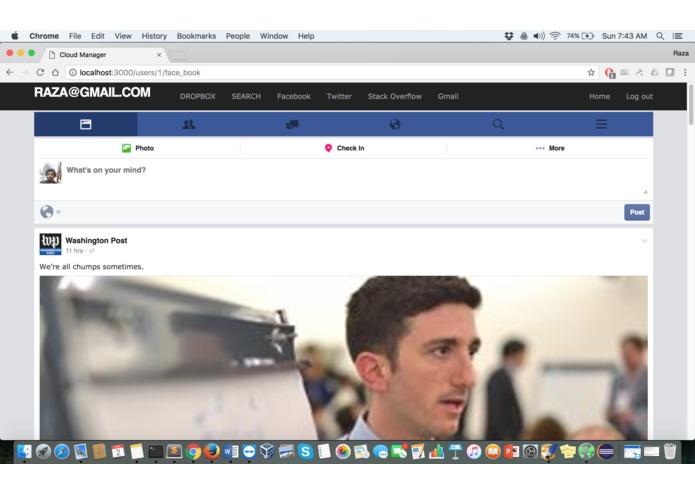Open the Help menu

point(306,36)
